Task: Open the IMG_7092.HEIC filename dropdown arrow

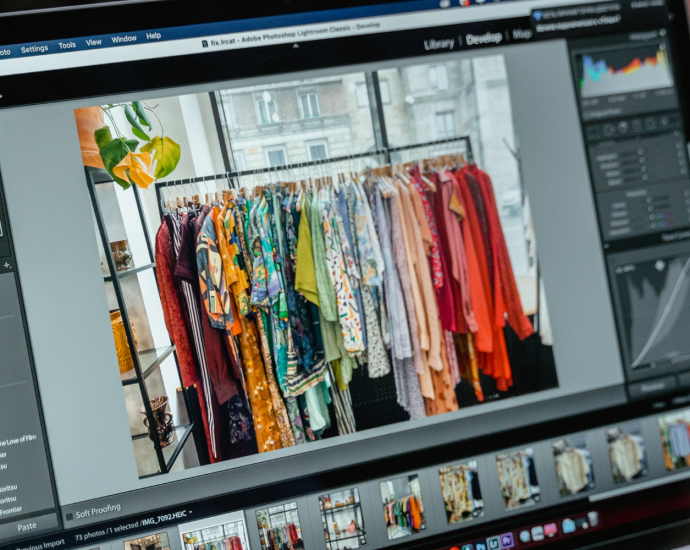Action: 191,512
